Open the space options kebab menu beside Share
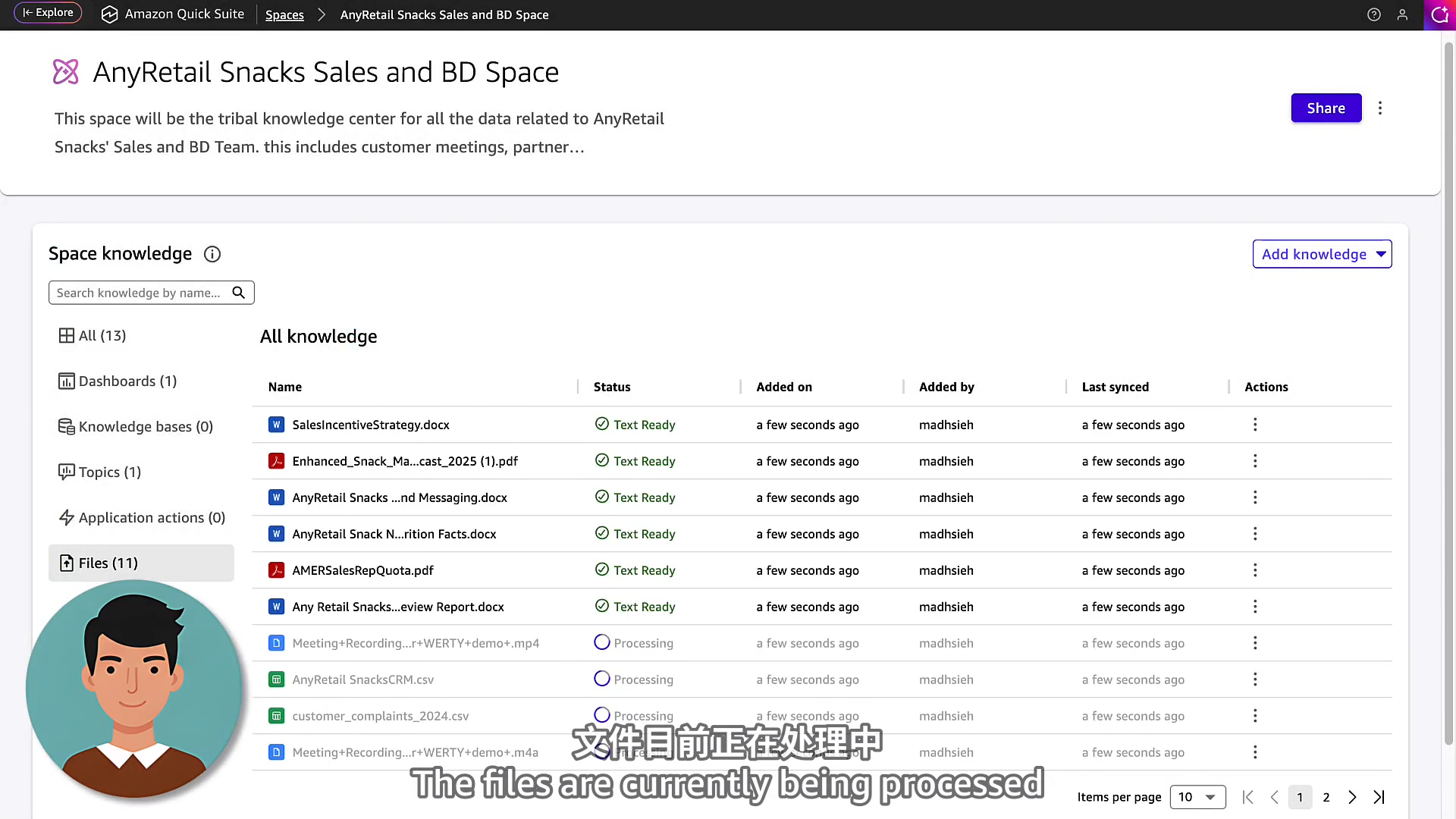Viewport: 1456px width, 819px height. [x=1380, y=108]
